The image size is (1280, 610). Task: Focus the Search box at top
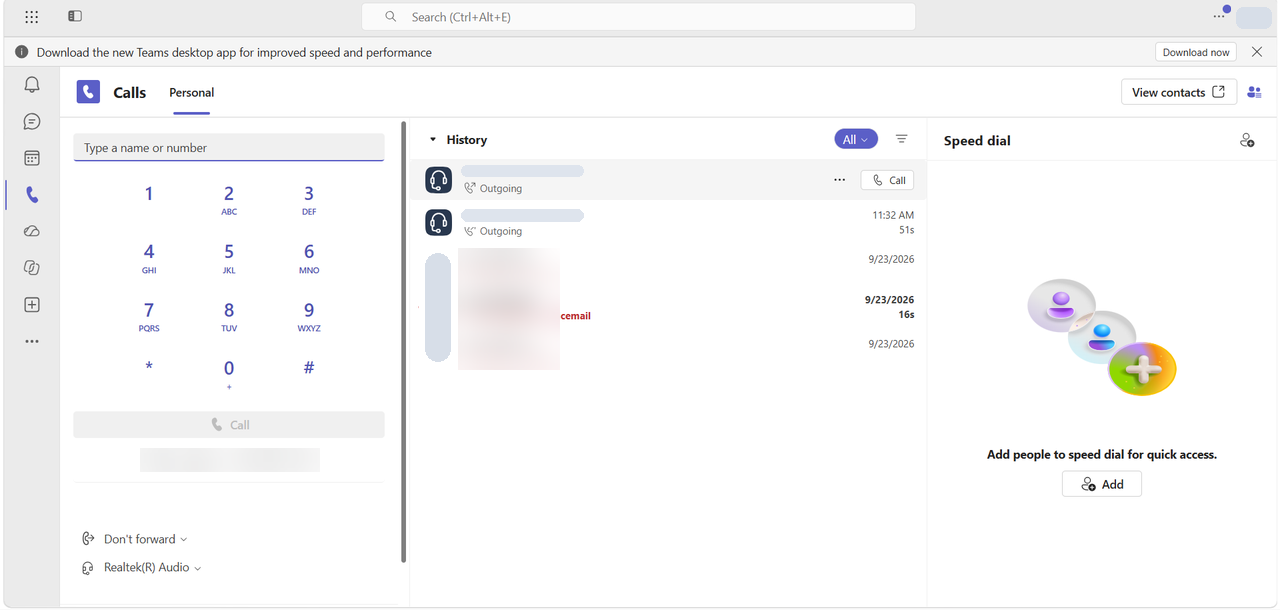coord(638,17)
